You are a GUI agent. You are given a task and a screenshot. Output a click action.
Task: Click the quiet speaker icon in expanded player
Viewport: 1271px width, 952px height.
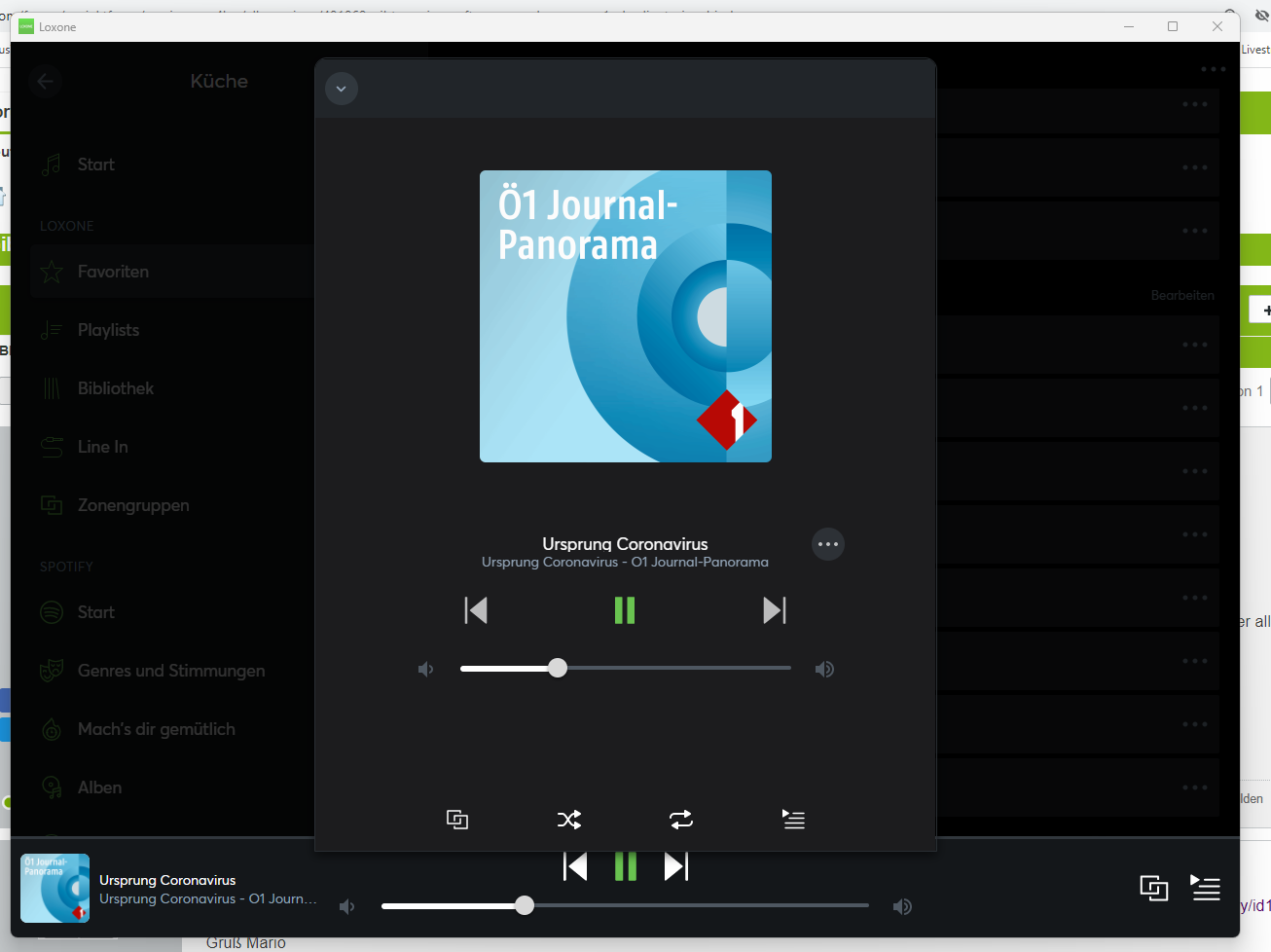426,669
